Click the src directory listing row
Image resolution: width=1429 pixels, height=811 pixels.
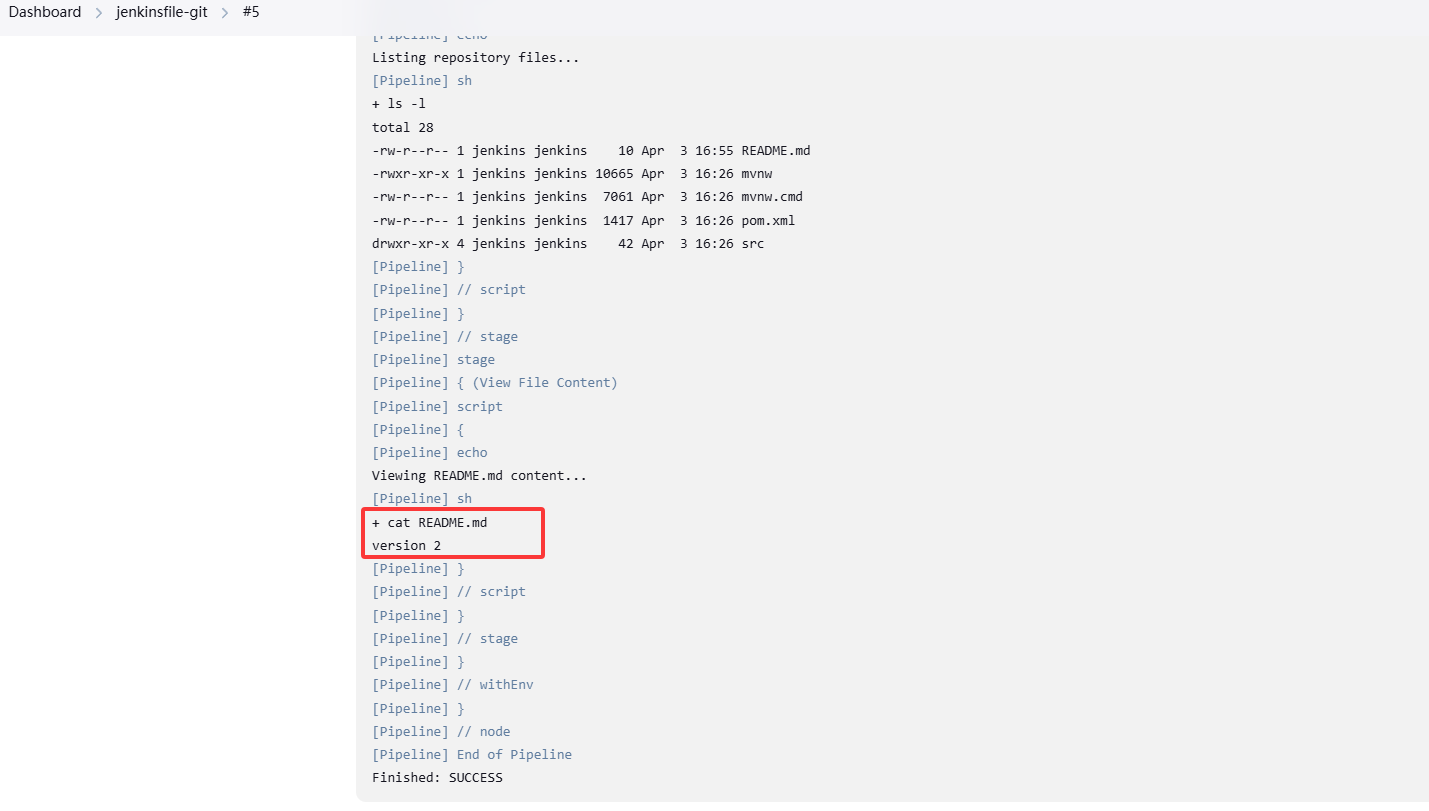(x=567, y=244)
